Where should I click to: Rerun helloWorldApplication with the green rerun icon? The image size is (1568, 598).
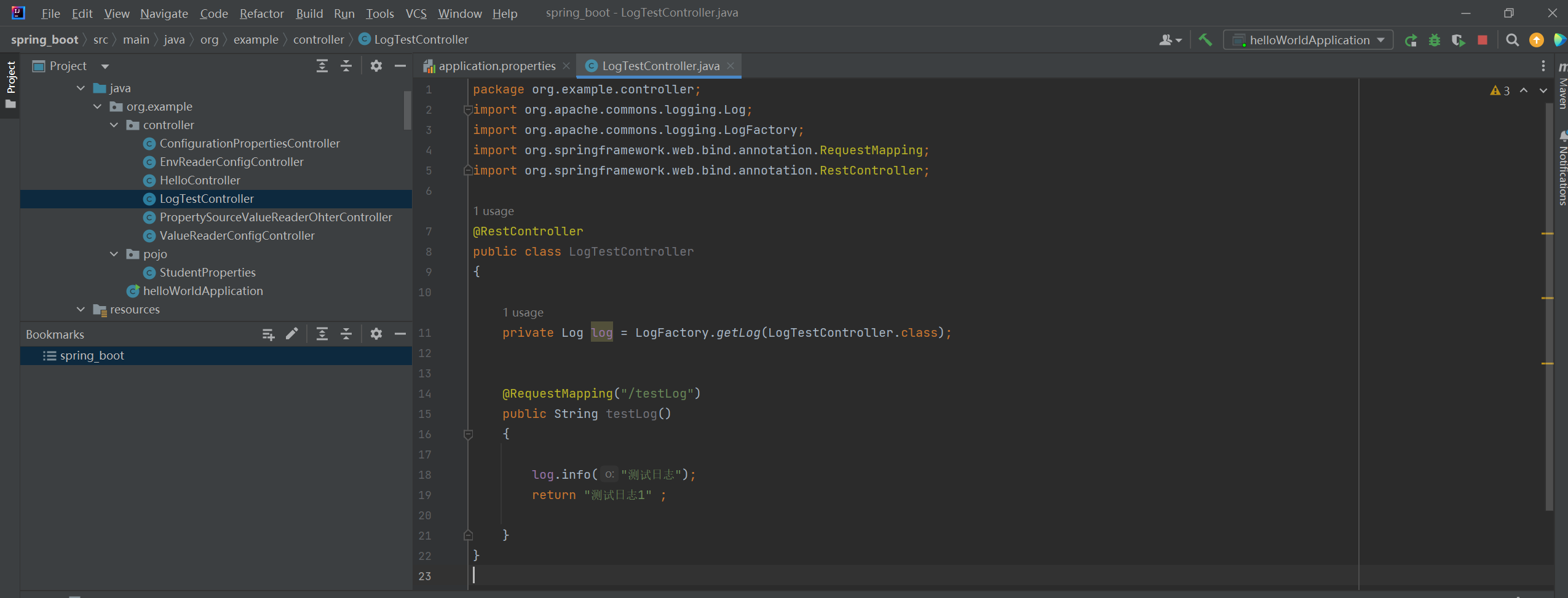coord(1411,41)
